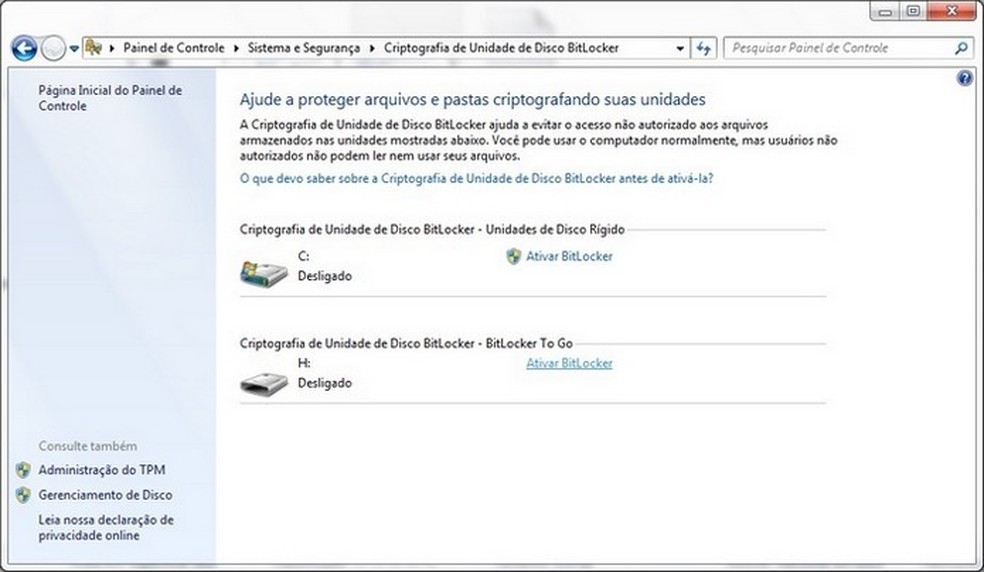984x572 pixels.
Task: Click the H: drive label text
Action: (304, 363)
